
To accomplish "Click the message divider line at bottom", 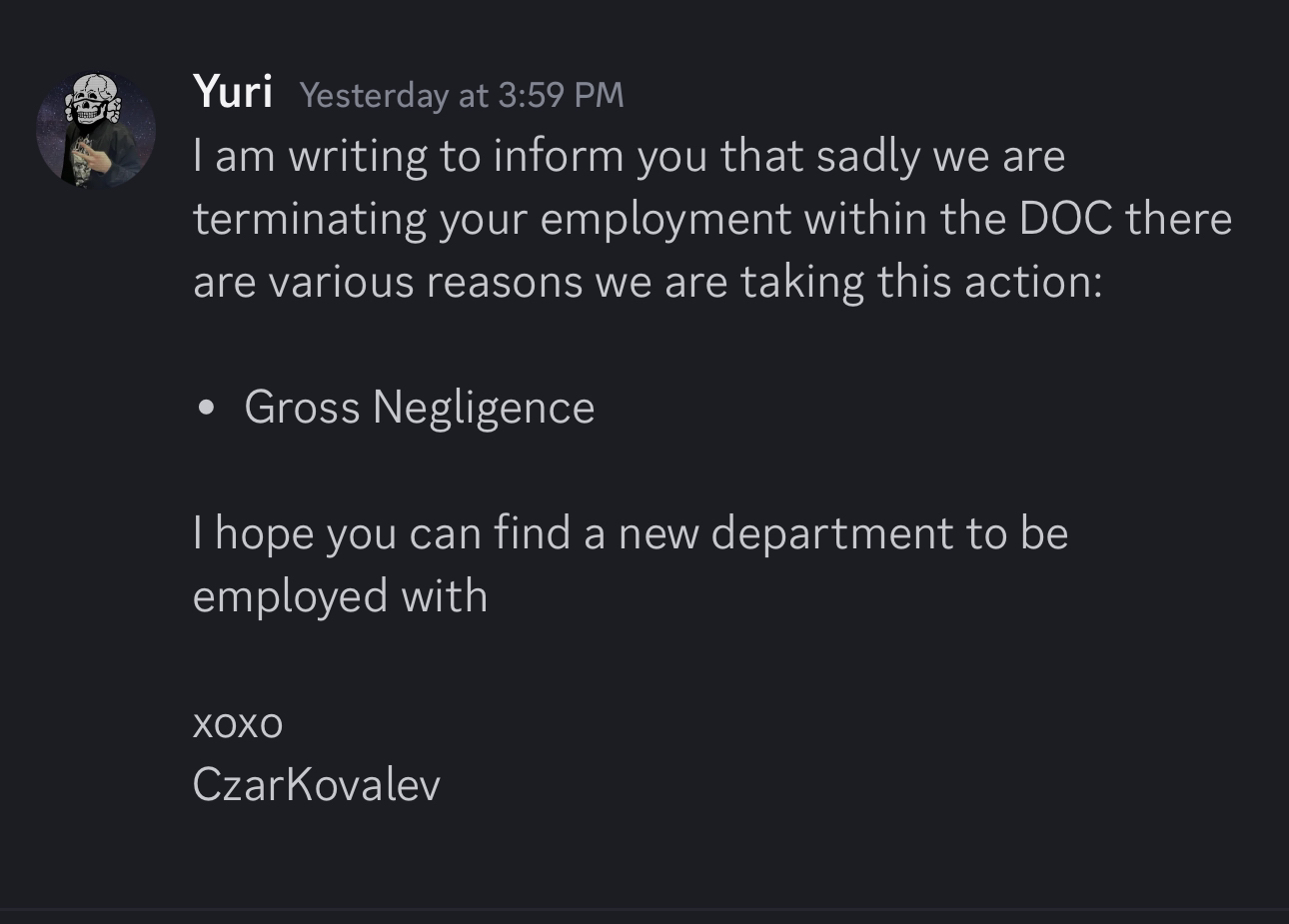I will pos(644,909).
